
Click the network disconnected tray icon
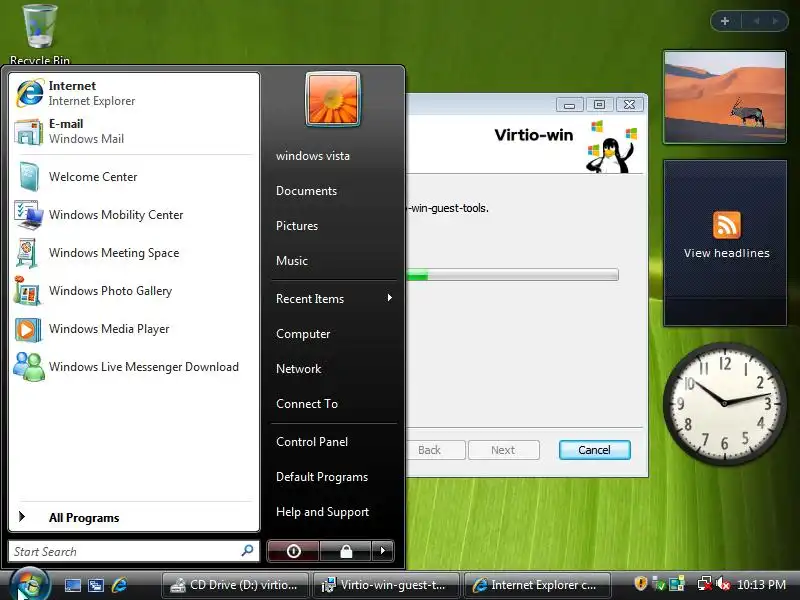[x=704, y=584]
